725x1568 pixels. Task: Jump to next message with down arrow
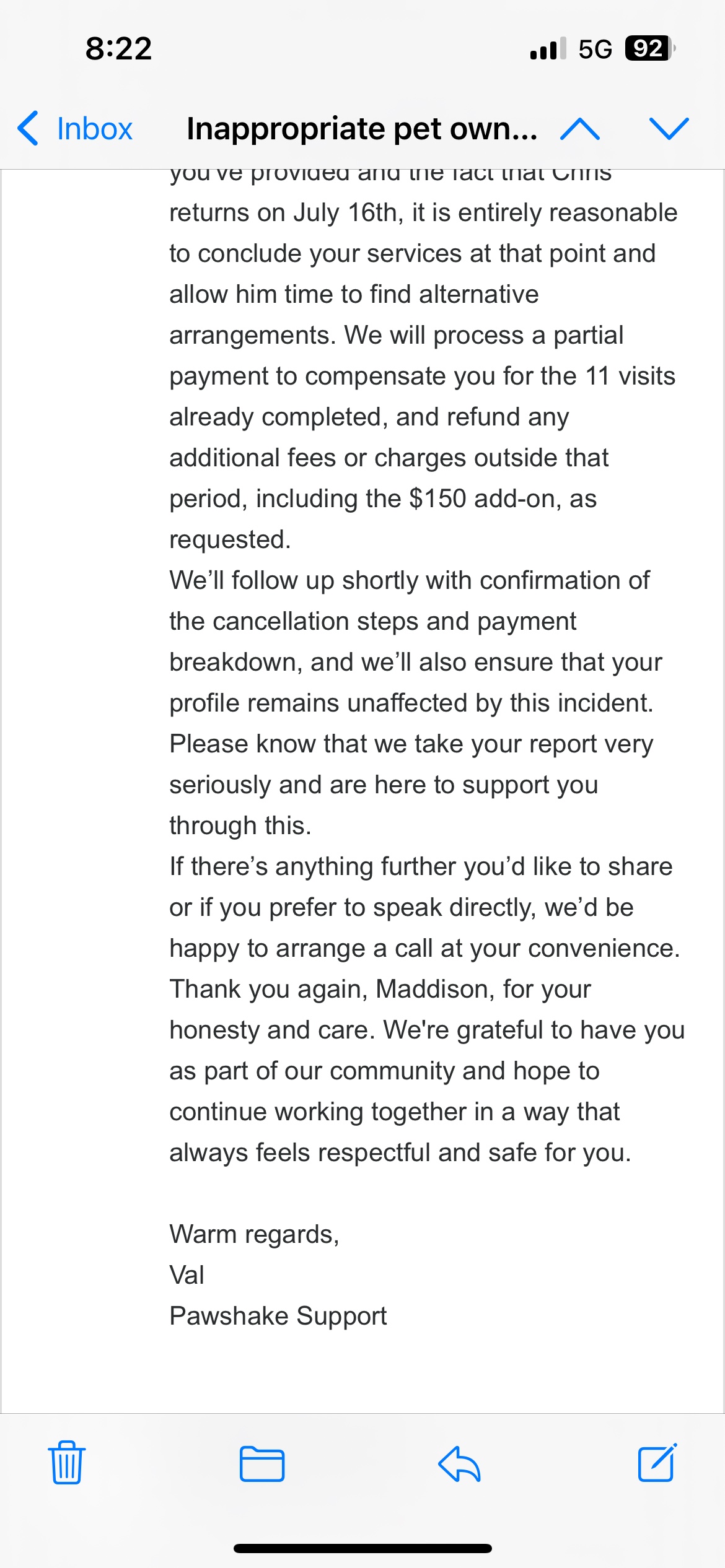click(669, 129)
